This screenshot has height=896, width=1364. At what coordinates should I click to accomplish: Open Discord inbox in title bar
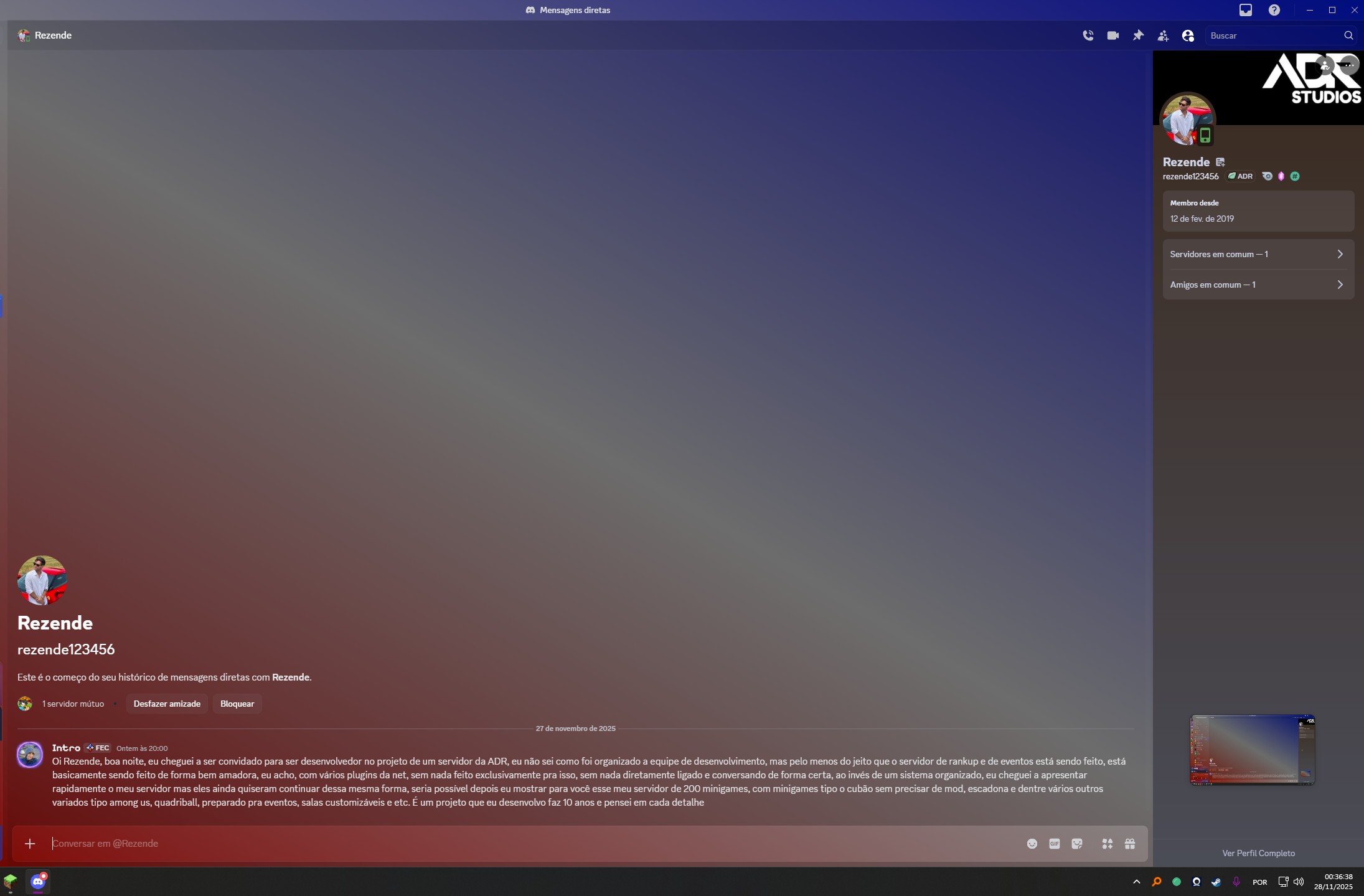pyautogui.click(x=1245, y=10)
